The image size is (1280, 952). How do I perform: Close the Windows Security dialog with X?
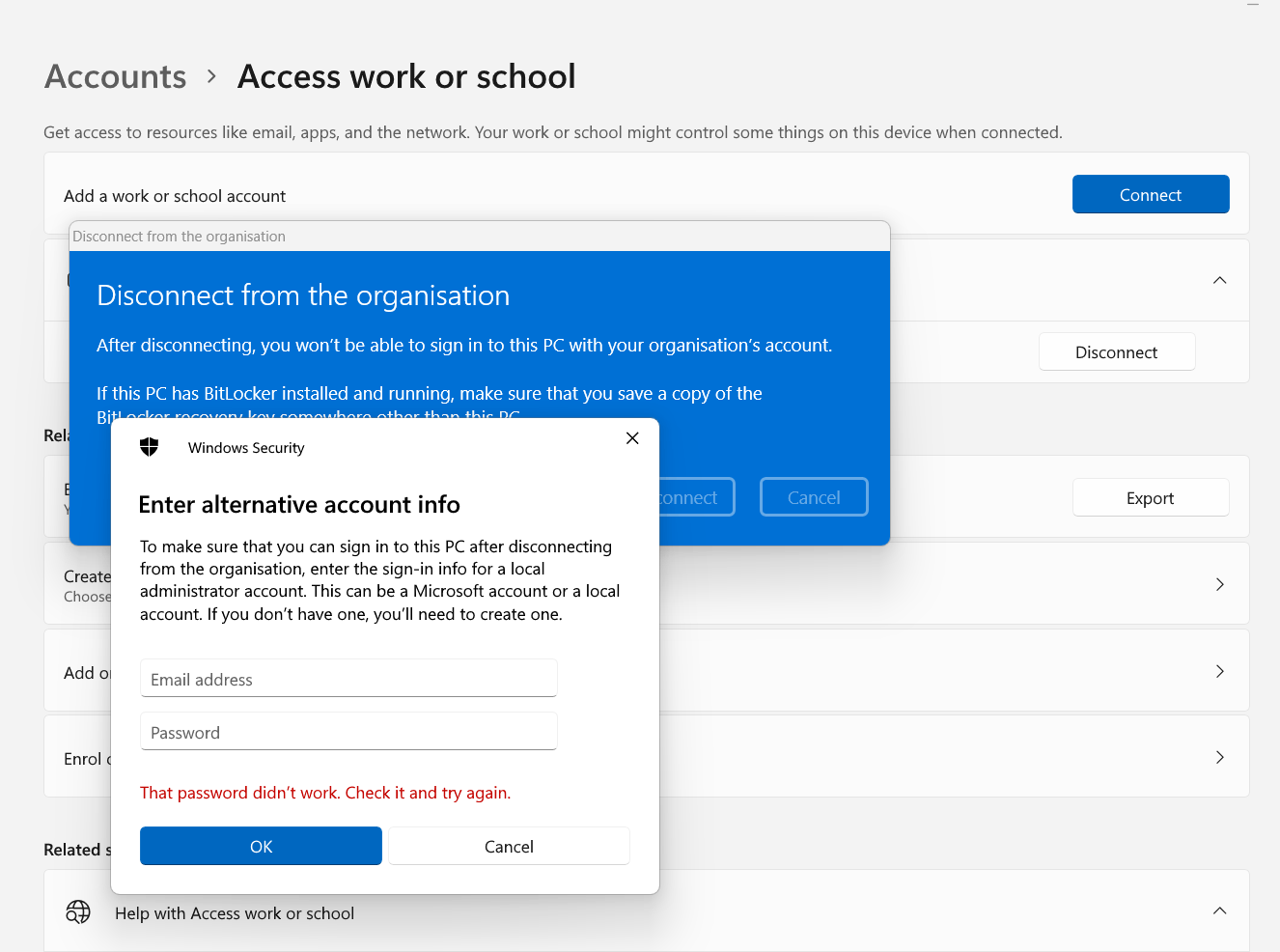pyautogui.click(x=632, y=438)
